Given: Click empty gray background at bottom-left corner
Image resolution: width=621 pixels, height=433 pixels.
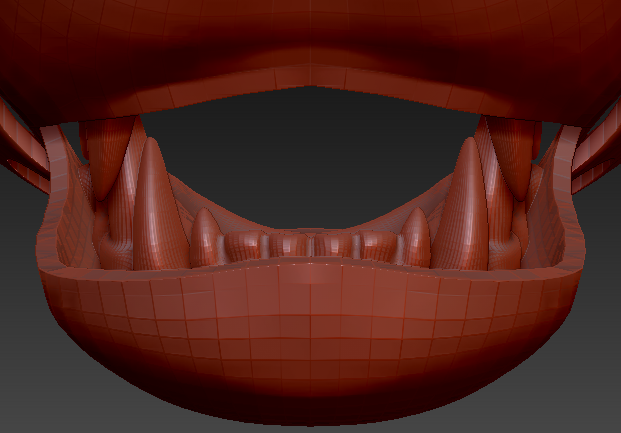Looking at the screenshot, I should tap(30, 400).
